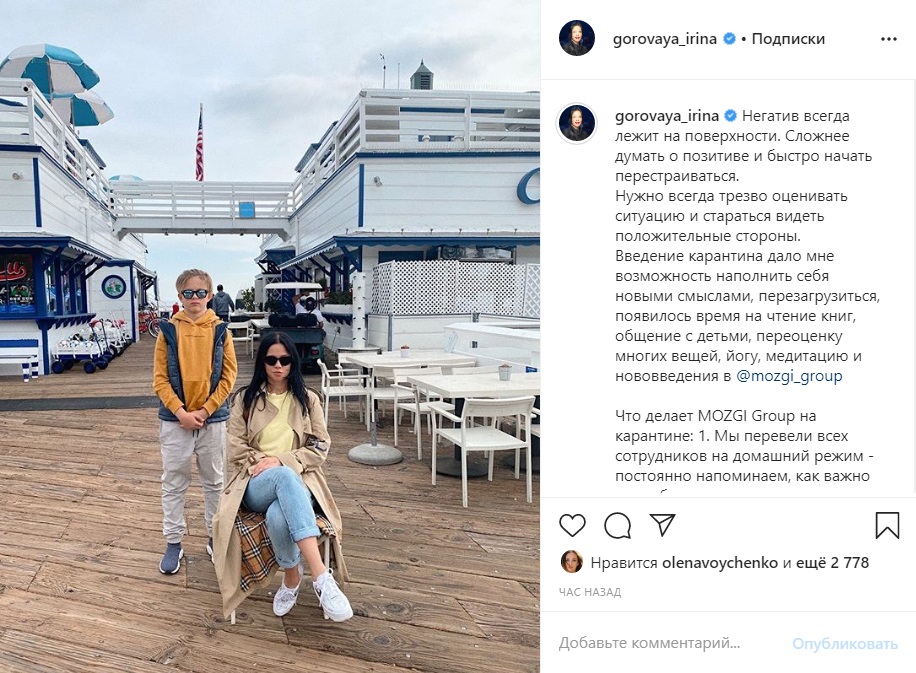This screenshot has width=916, height=673.
Task: Click the verified badge in header
Action: point(730,39)
